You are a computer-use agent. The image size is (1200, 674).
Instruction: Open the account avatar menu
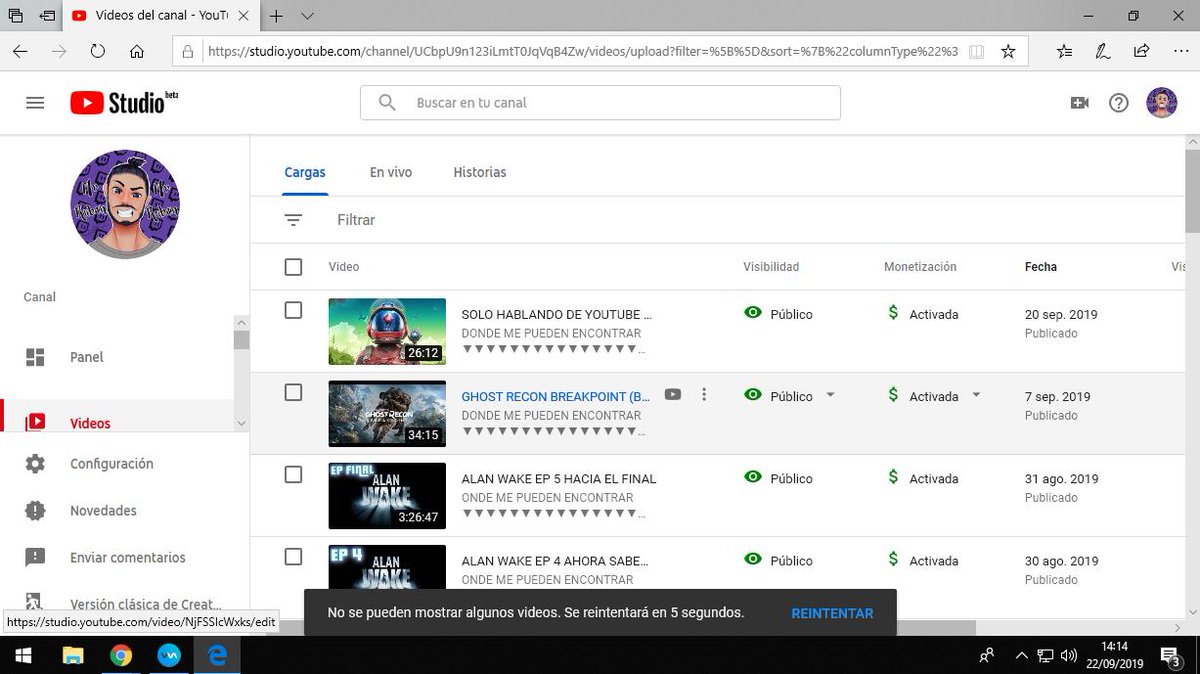coord(1161,102)
